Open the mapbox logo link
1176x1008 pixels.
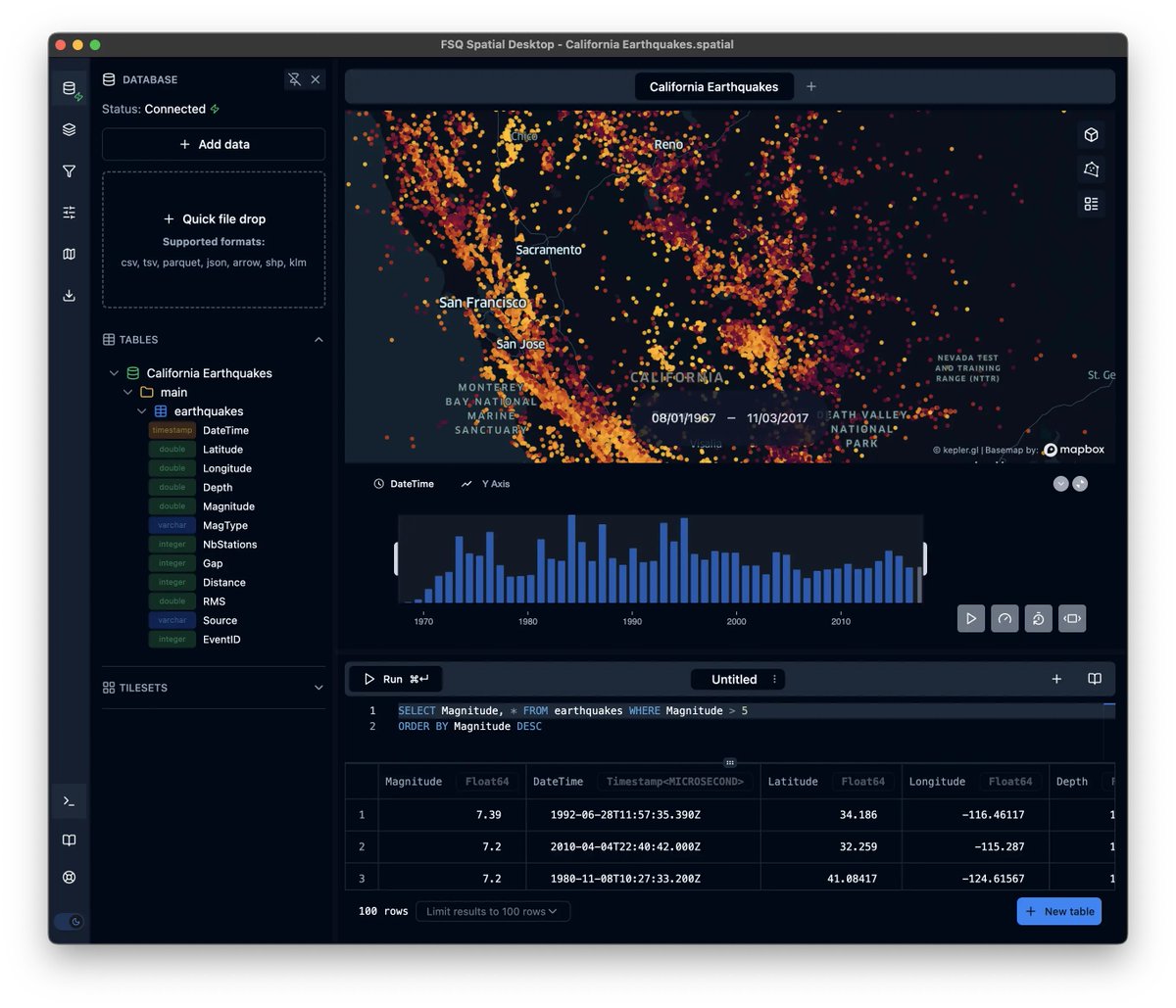[1074, 450]
